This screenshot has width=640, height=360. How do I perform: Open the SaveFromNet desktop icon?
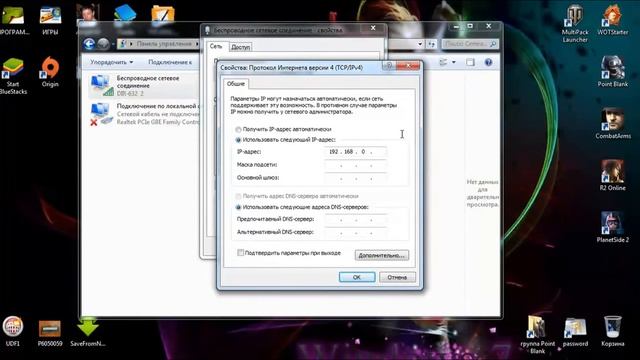(x=88, y=331)
